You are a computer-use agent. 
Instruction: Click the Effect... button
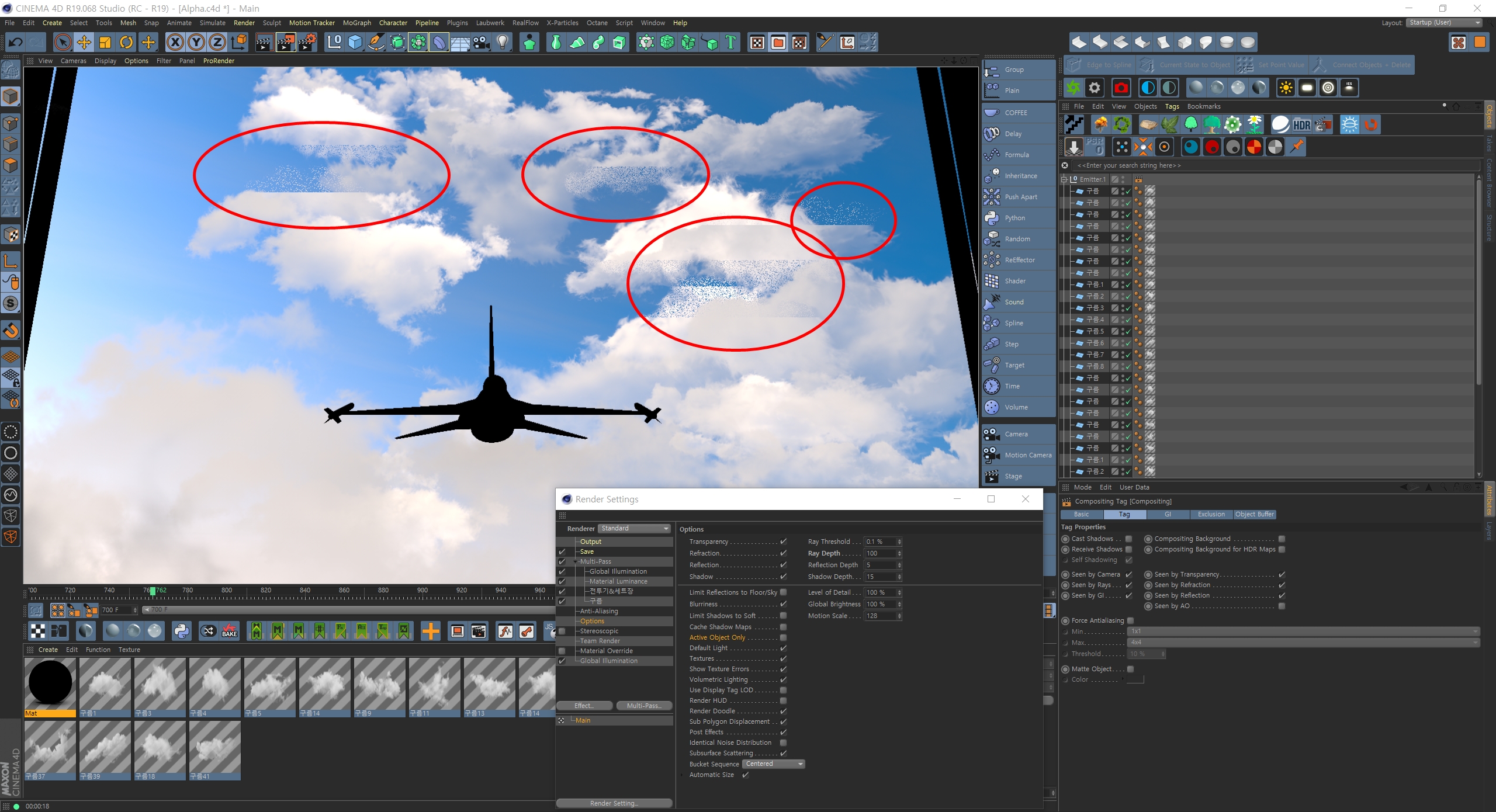coord(584,706)
